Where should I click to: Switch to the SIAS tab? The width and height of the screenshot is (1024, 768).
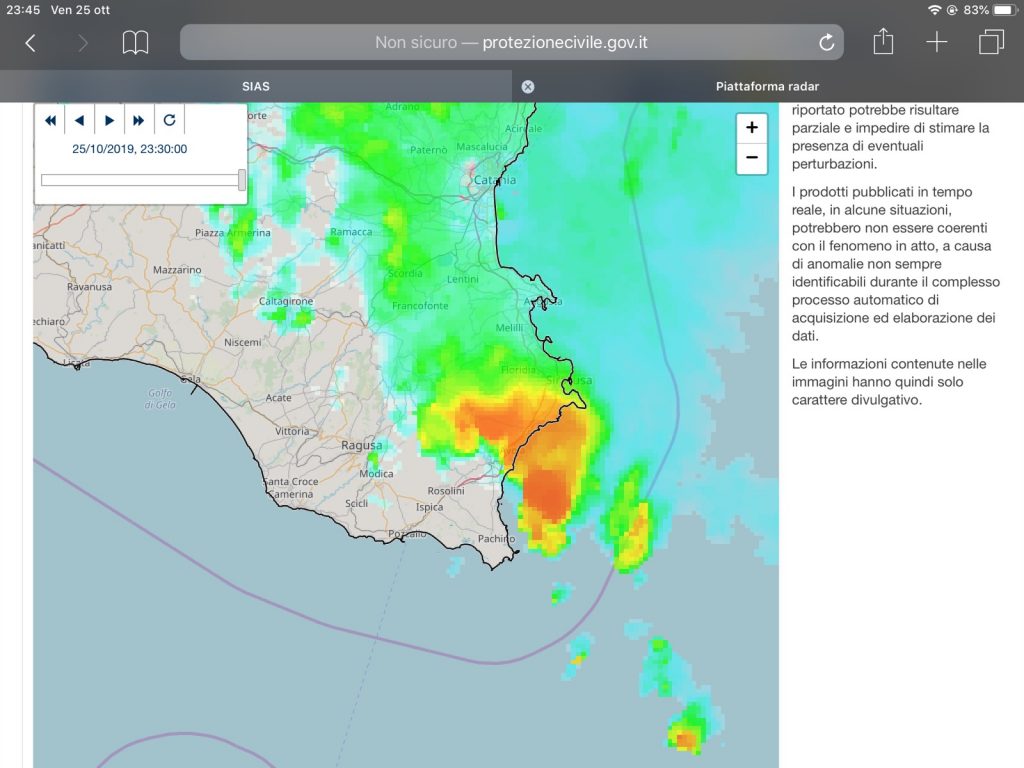tap(256, 86)
